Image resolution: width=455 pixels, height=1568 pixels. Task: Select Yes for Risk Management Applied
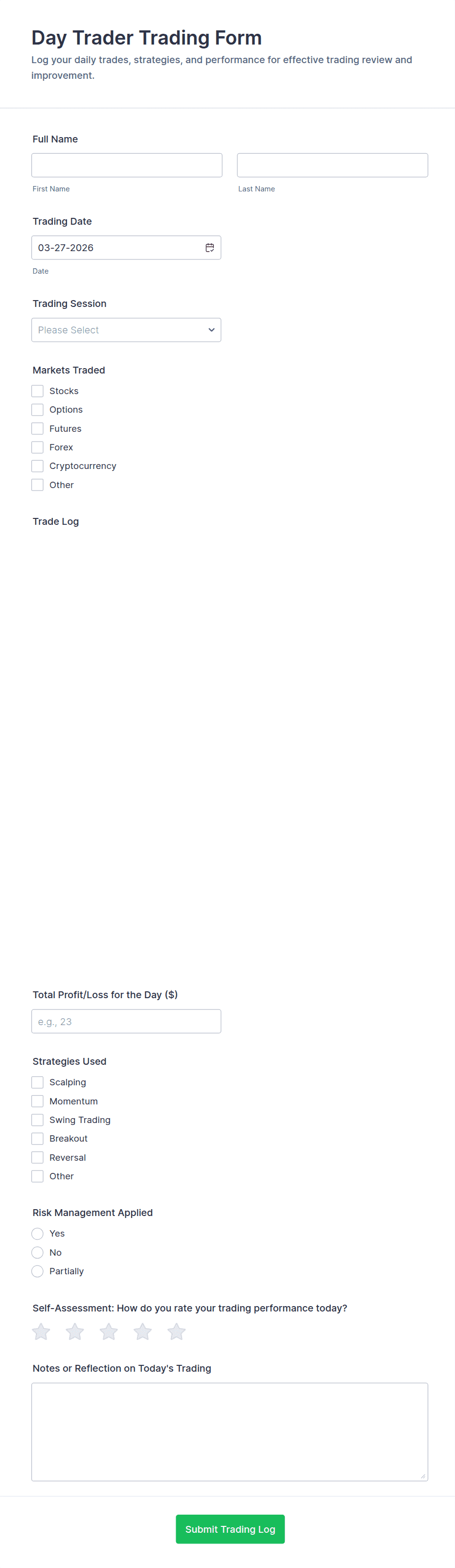(x=37, y=1233)
